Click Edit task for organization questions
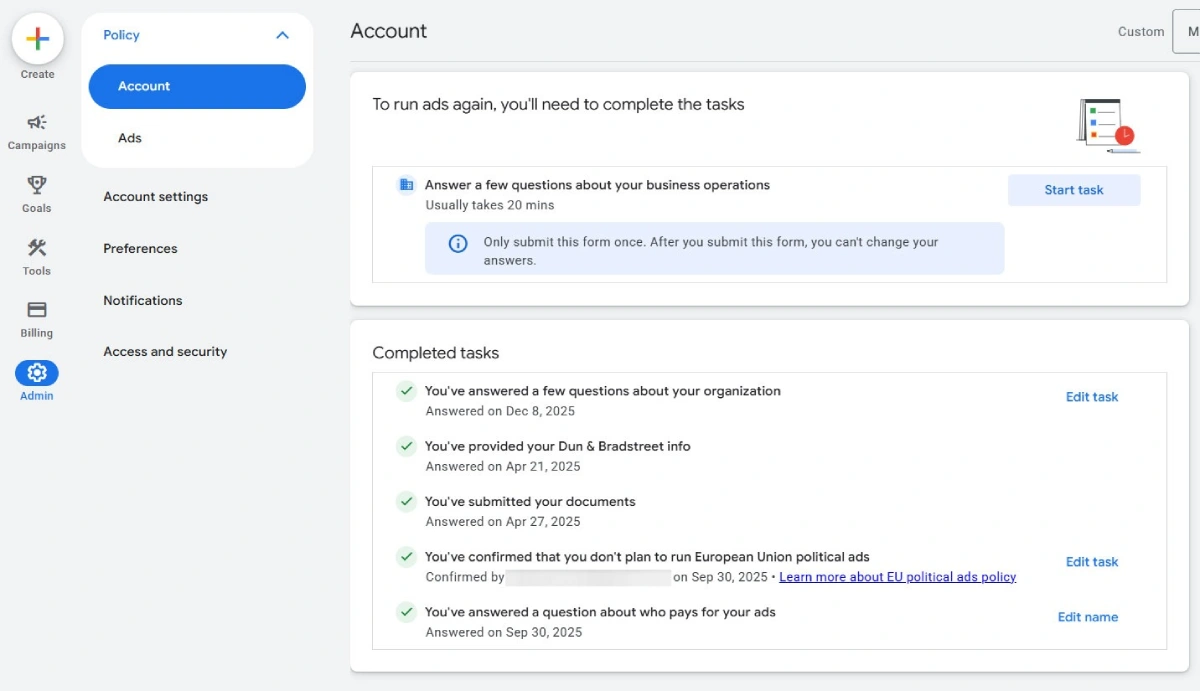Viewport: 1200px width, 691px height. click(x=1092, y=397)
